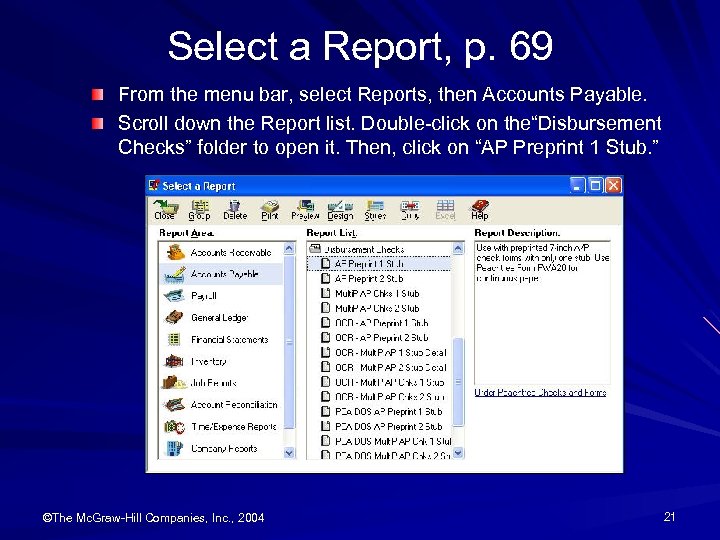Select PCA DOS MultP AP Chk 1 Stub
This screenshot has height=540, width=720.
click(386, 441)
